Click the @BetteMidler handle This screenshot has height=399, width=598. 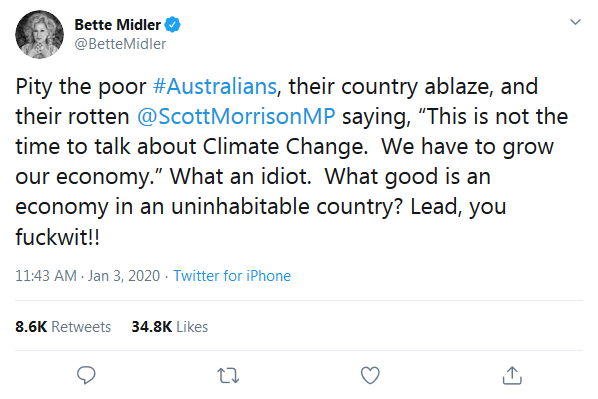coord(120,44)
